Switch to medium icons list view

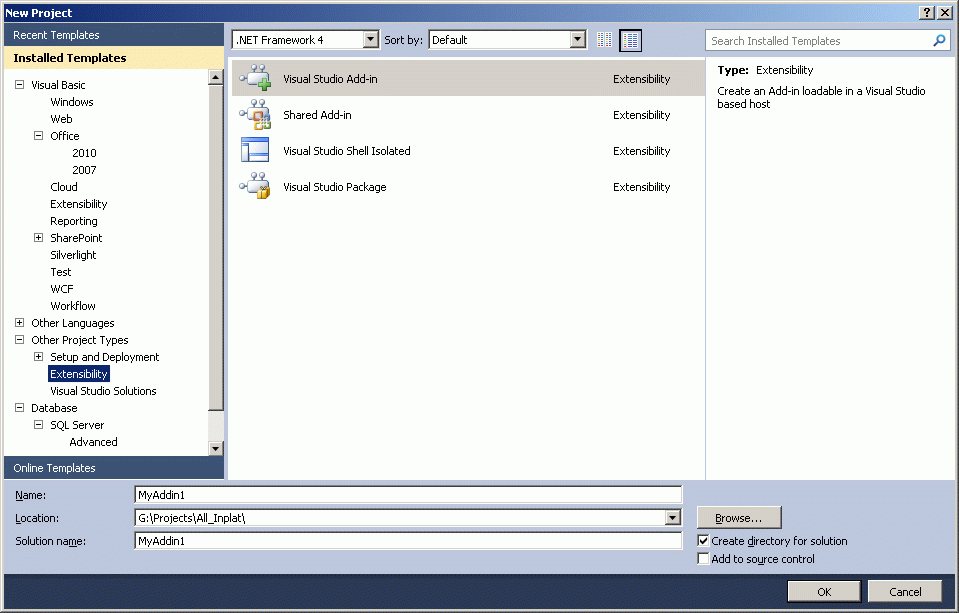631,40
